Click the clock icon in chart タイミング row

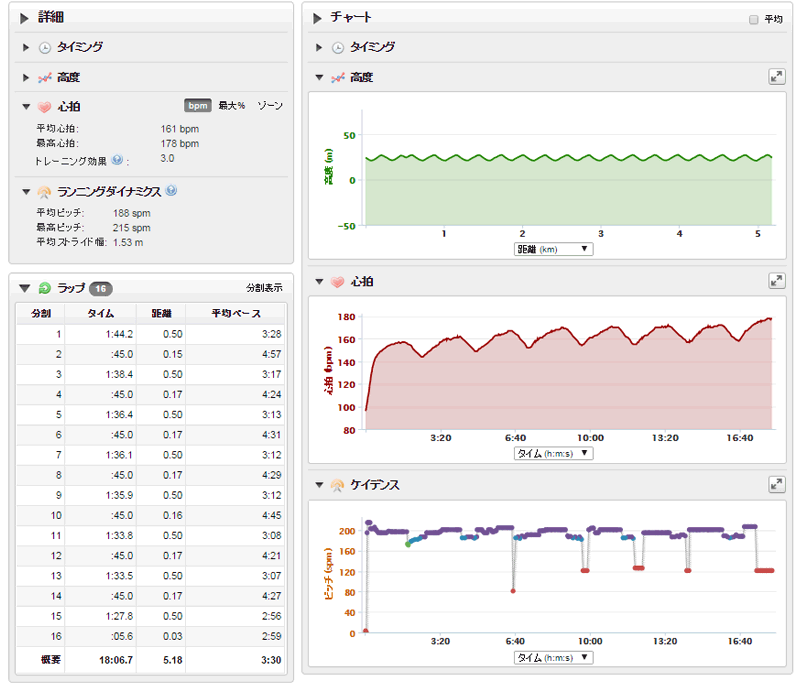coord(338,47)
